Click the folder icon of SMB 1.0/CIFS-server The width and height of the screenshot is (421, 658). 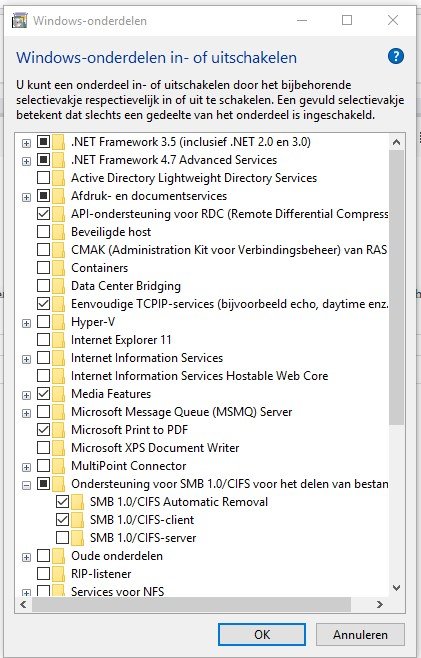tap(77, 538)
